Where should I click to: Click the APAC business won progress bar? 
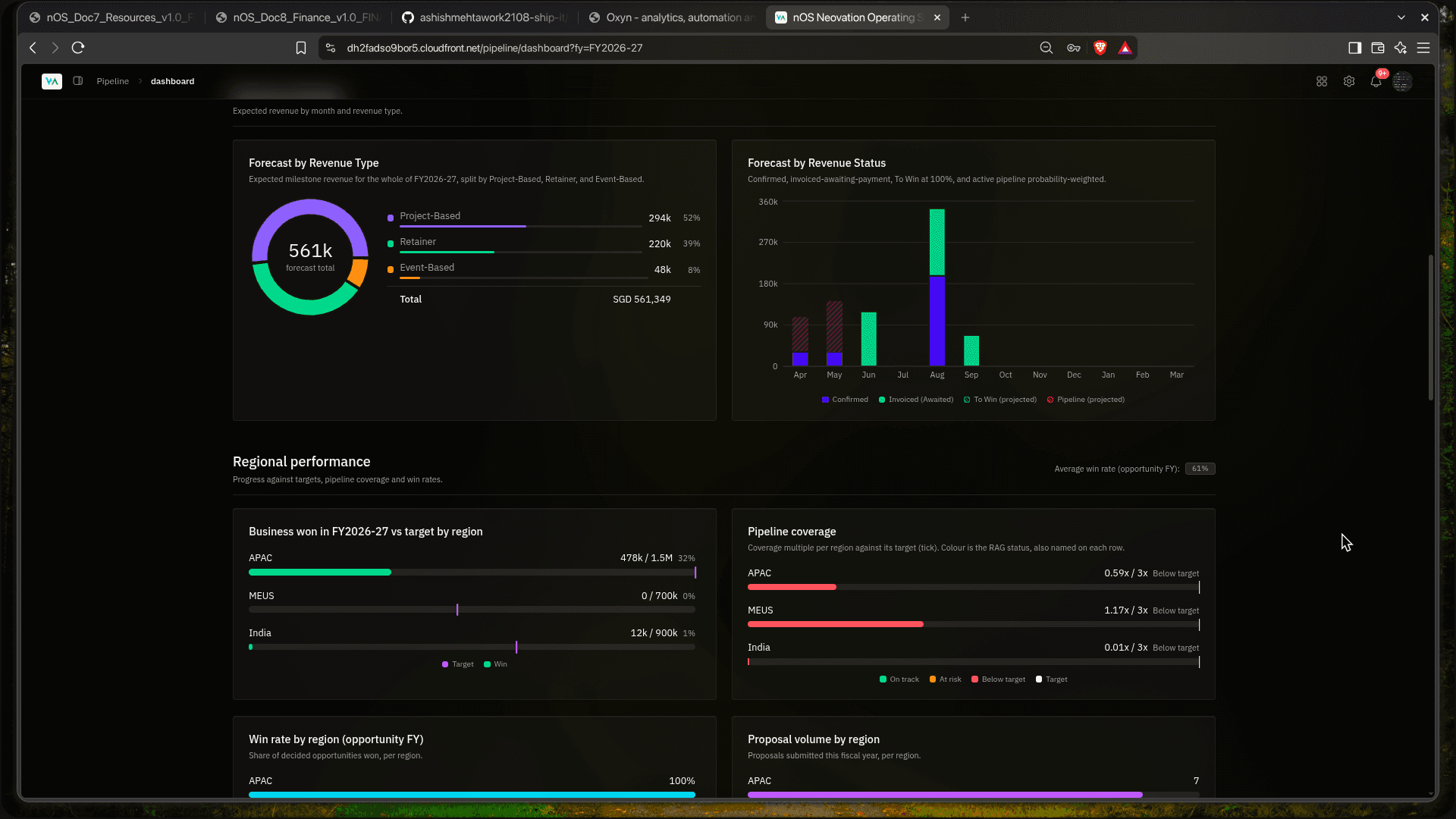pos(472,573)
